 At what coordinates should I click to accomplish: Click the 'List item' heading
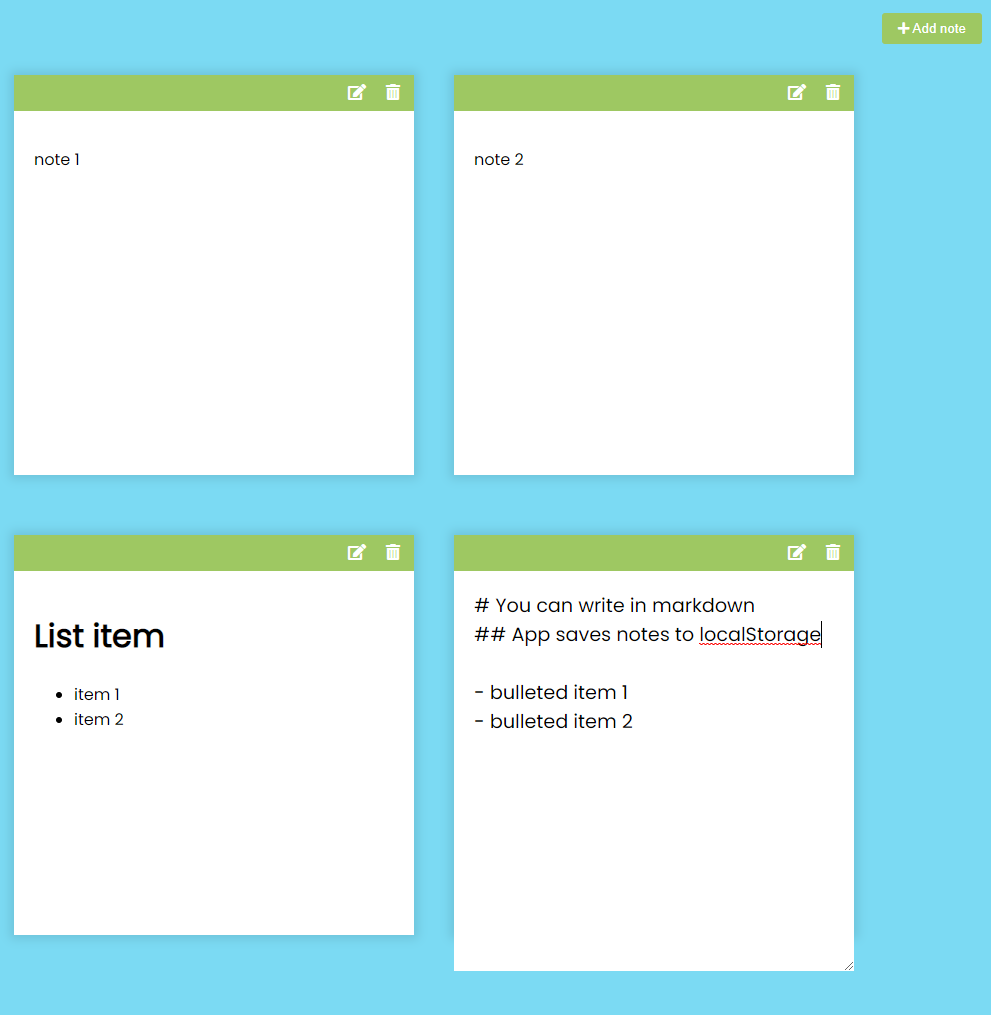click(x=99, y=636)
